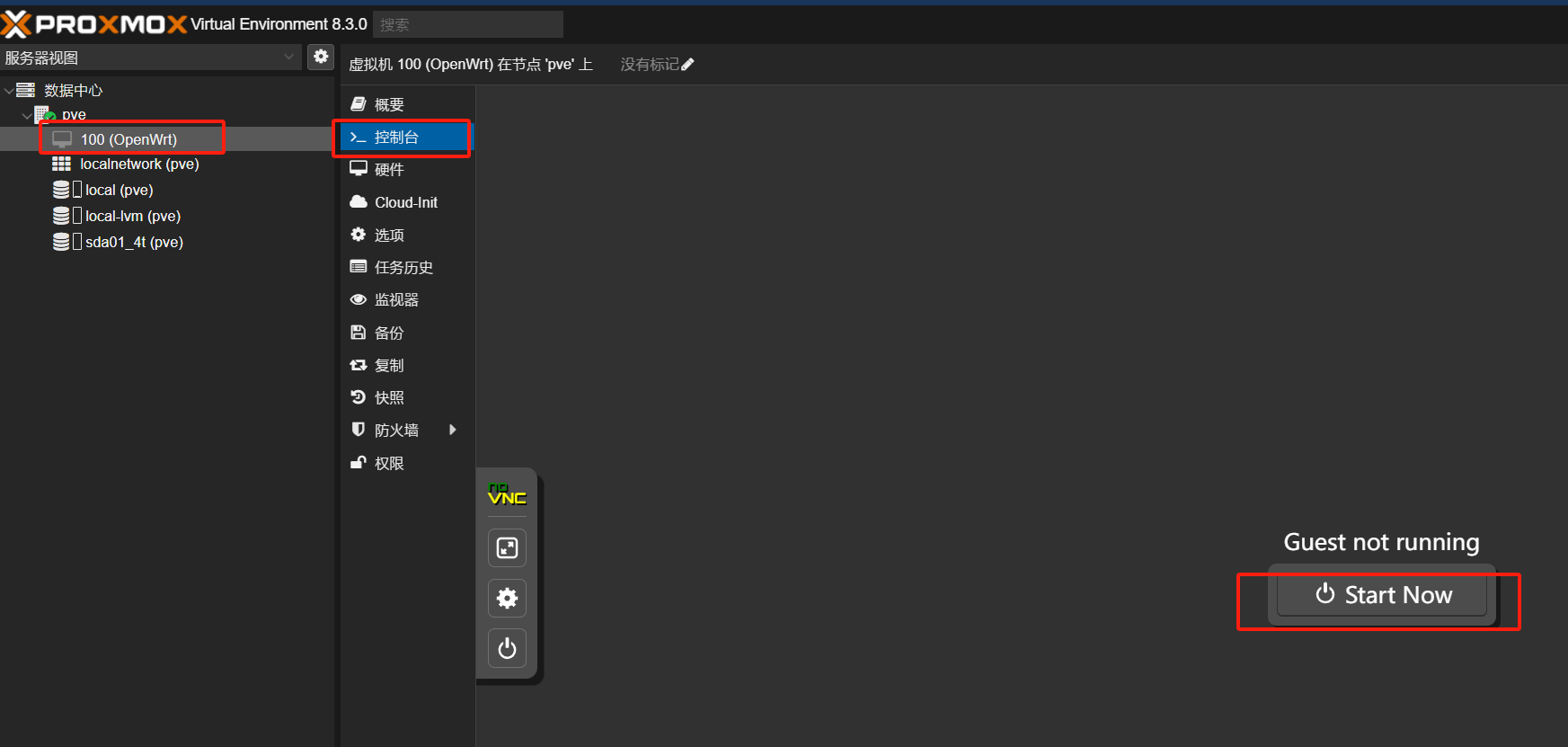Open the Cloud-Init tab
The image size is (1568, 747).
(x=407, y=202)
